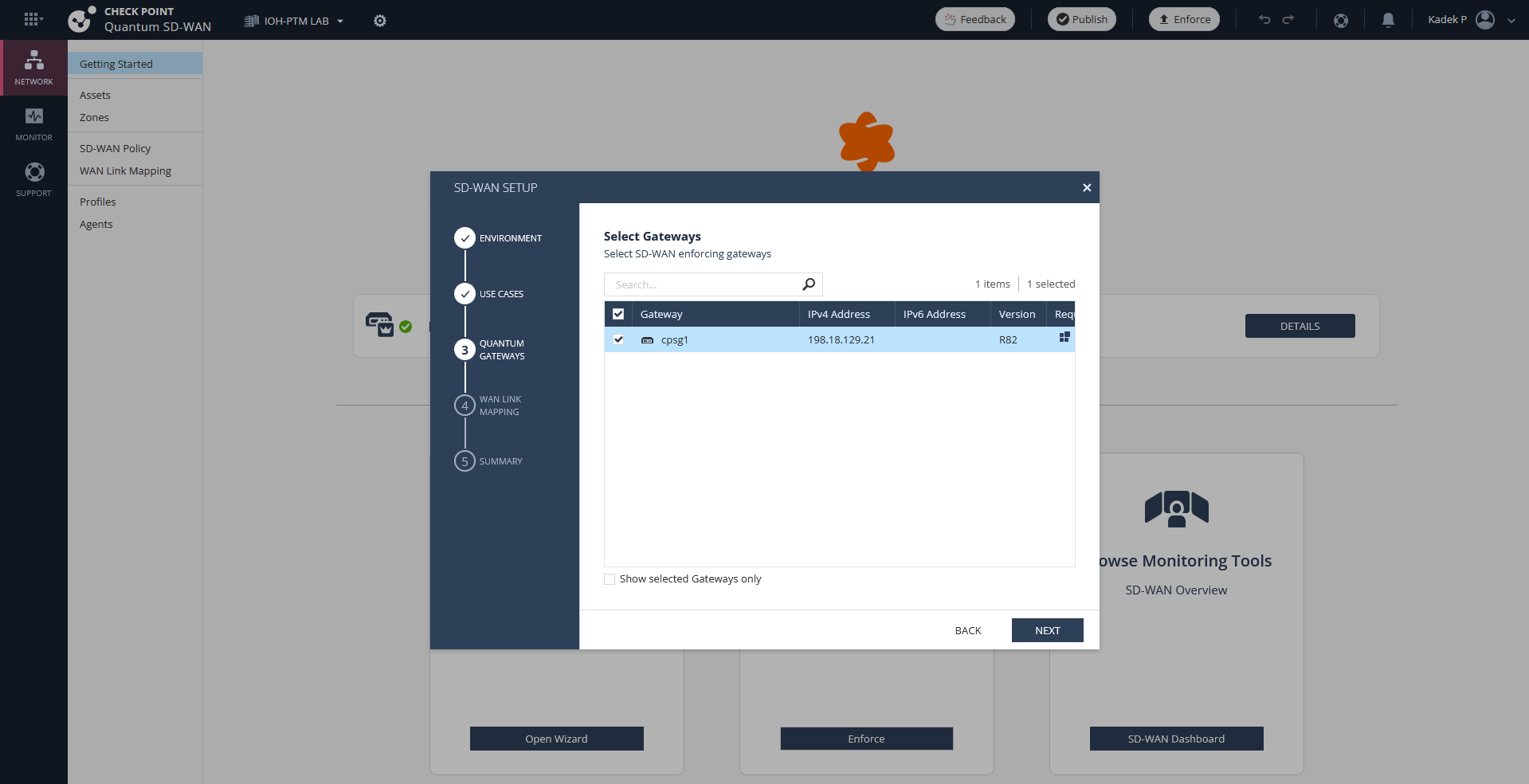Click NEXT in the setup wizard
Image resolution: width=1529 pixels, height=784 pixels.
click(x=1048, y=630)
